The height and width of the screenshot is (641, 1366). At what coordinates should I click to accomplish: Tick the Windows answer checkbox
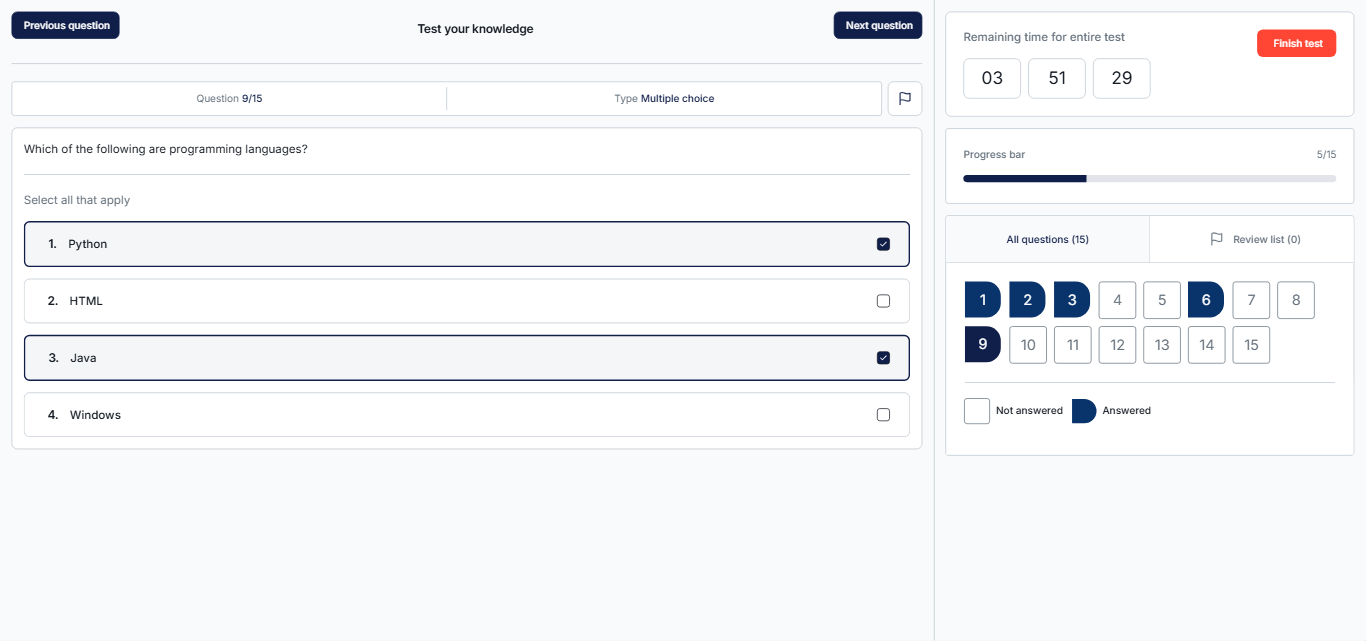click(x=883, y=415)
